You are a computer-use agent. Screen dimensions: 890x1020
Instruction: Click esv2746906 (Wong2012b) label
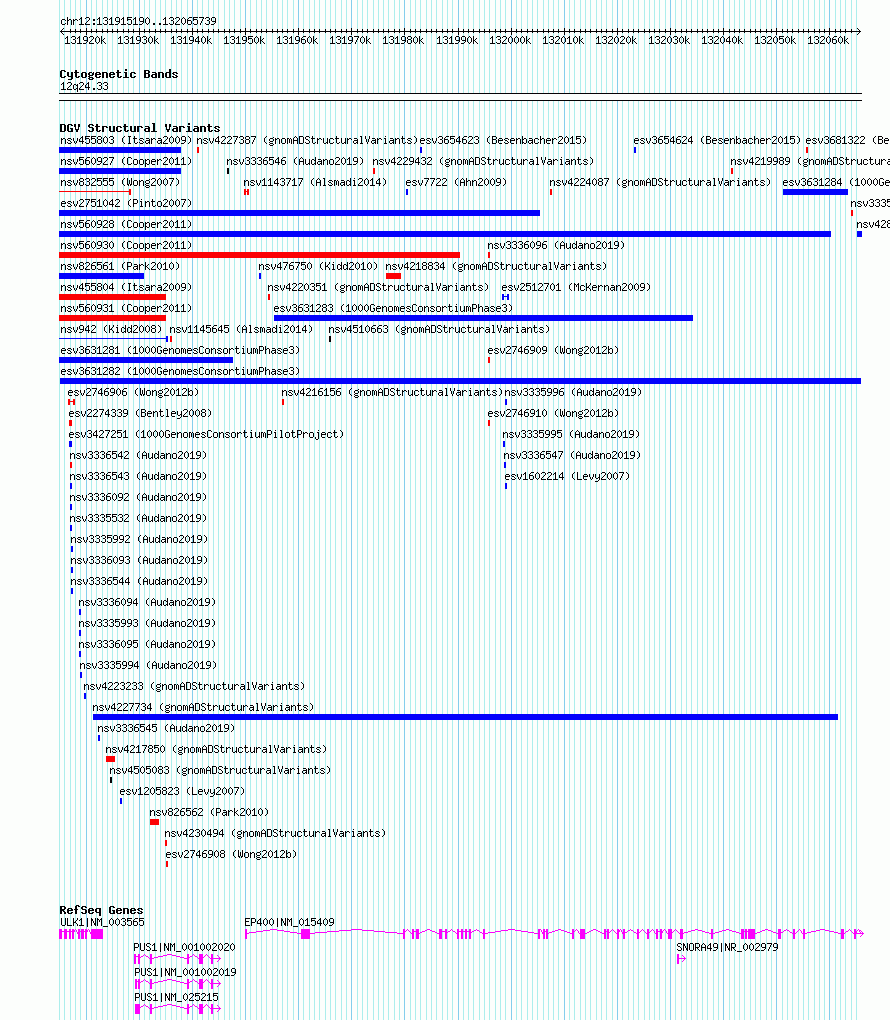(133, 392)
